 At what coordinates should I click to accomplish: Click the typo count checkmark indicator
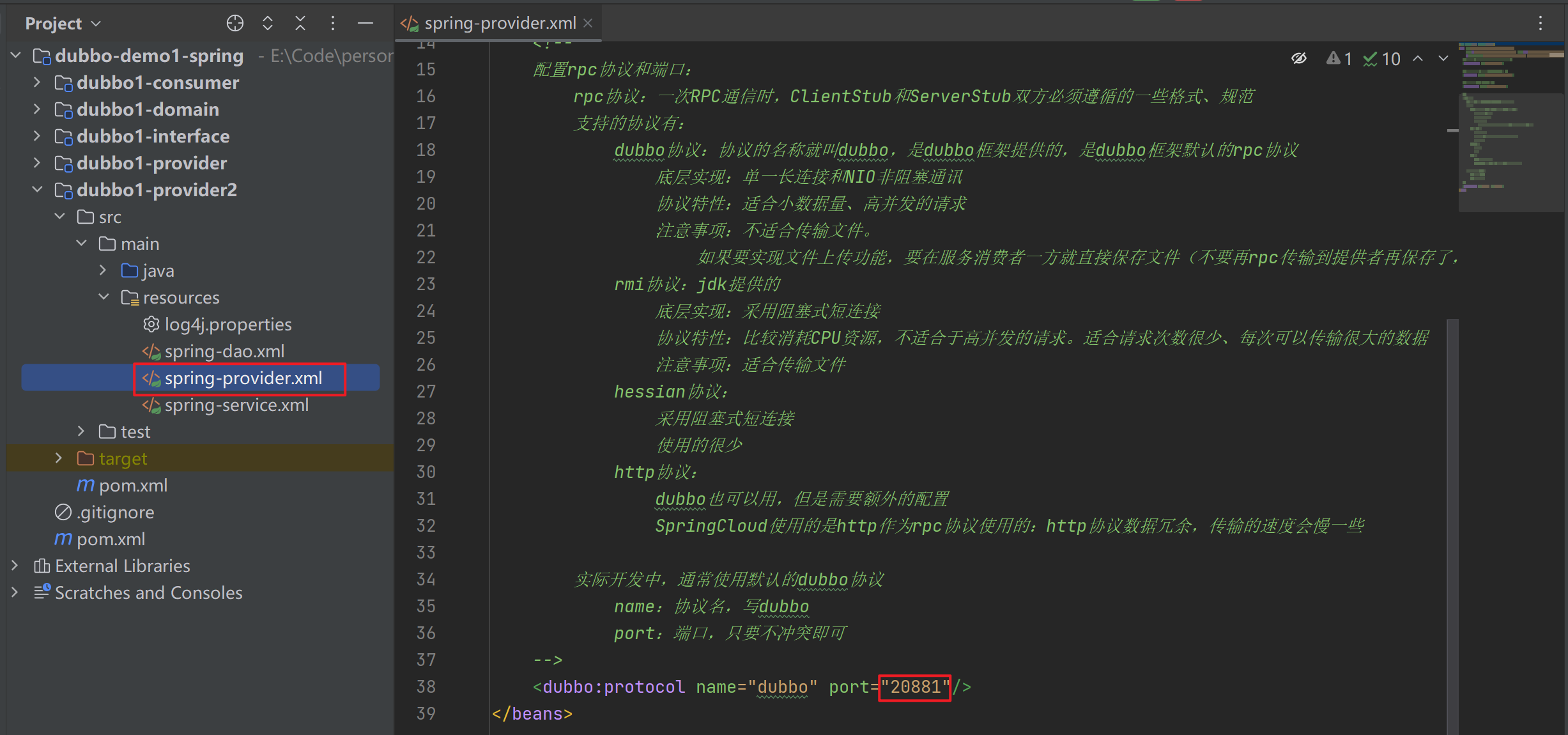click(1381, 59)
